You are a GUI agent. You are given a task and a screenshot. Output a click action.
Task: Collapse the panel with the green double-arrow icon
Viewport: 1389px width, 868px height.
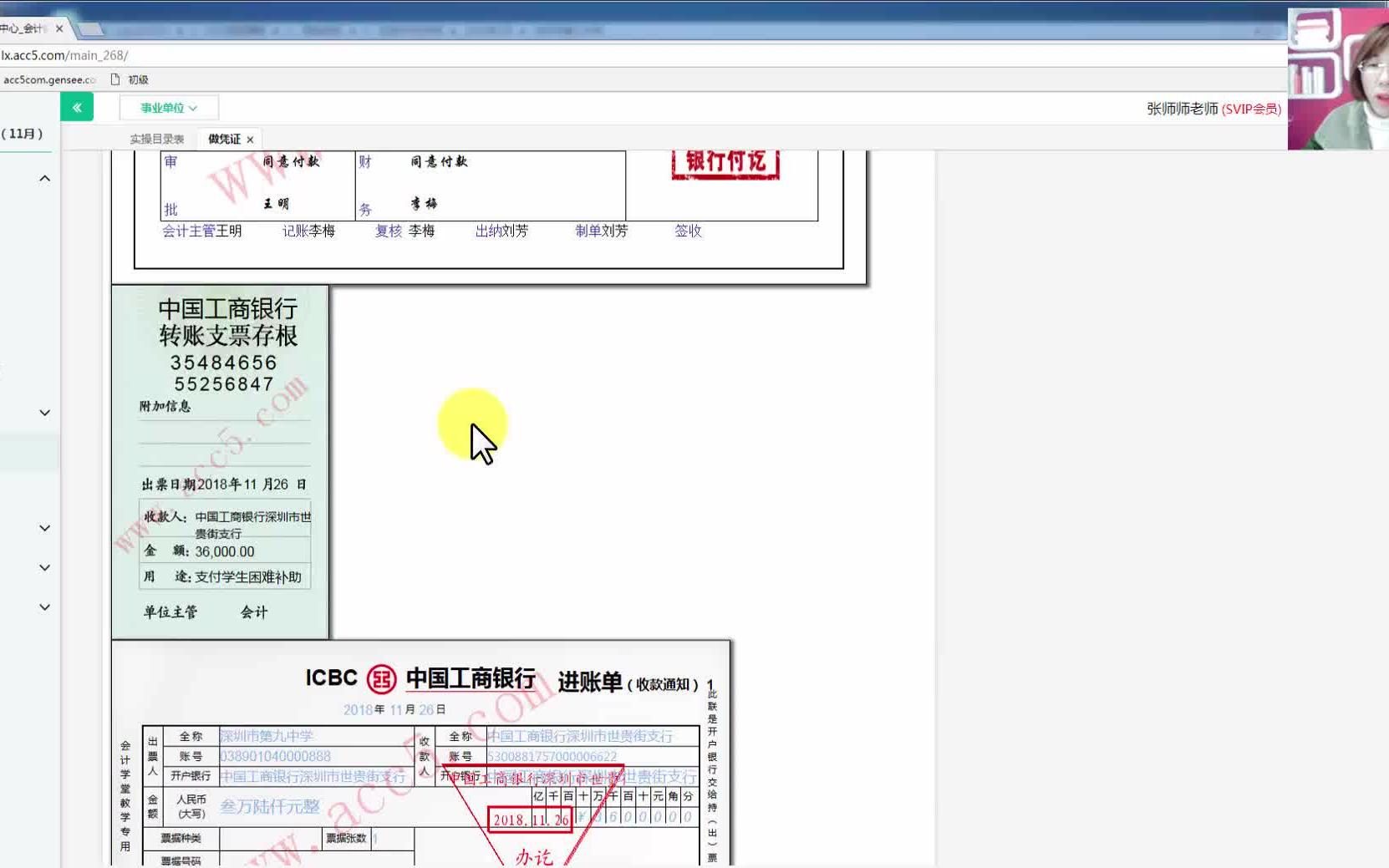77,107
